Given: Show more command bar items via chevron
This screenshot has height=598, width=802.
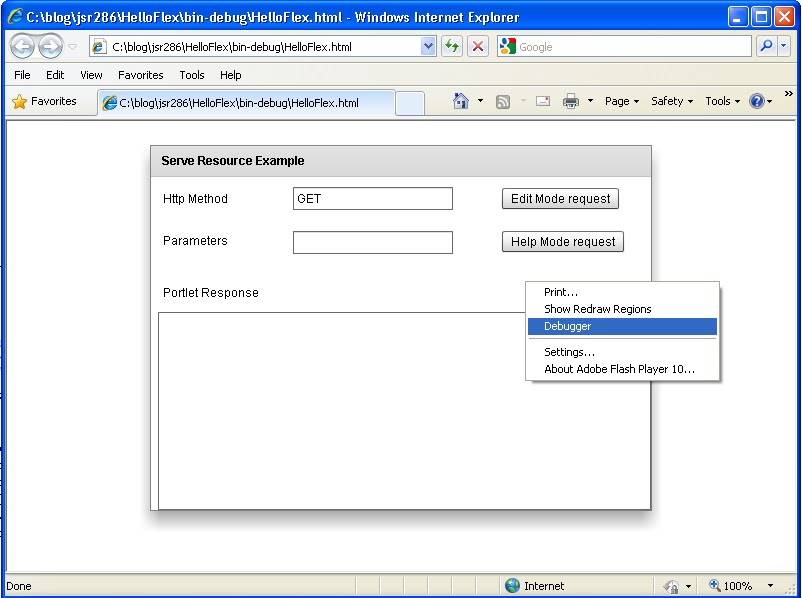Looking at the screenshot, I should pyautogui.click(x=789, y=94).
